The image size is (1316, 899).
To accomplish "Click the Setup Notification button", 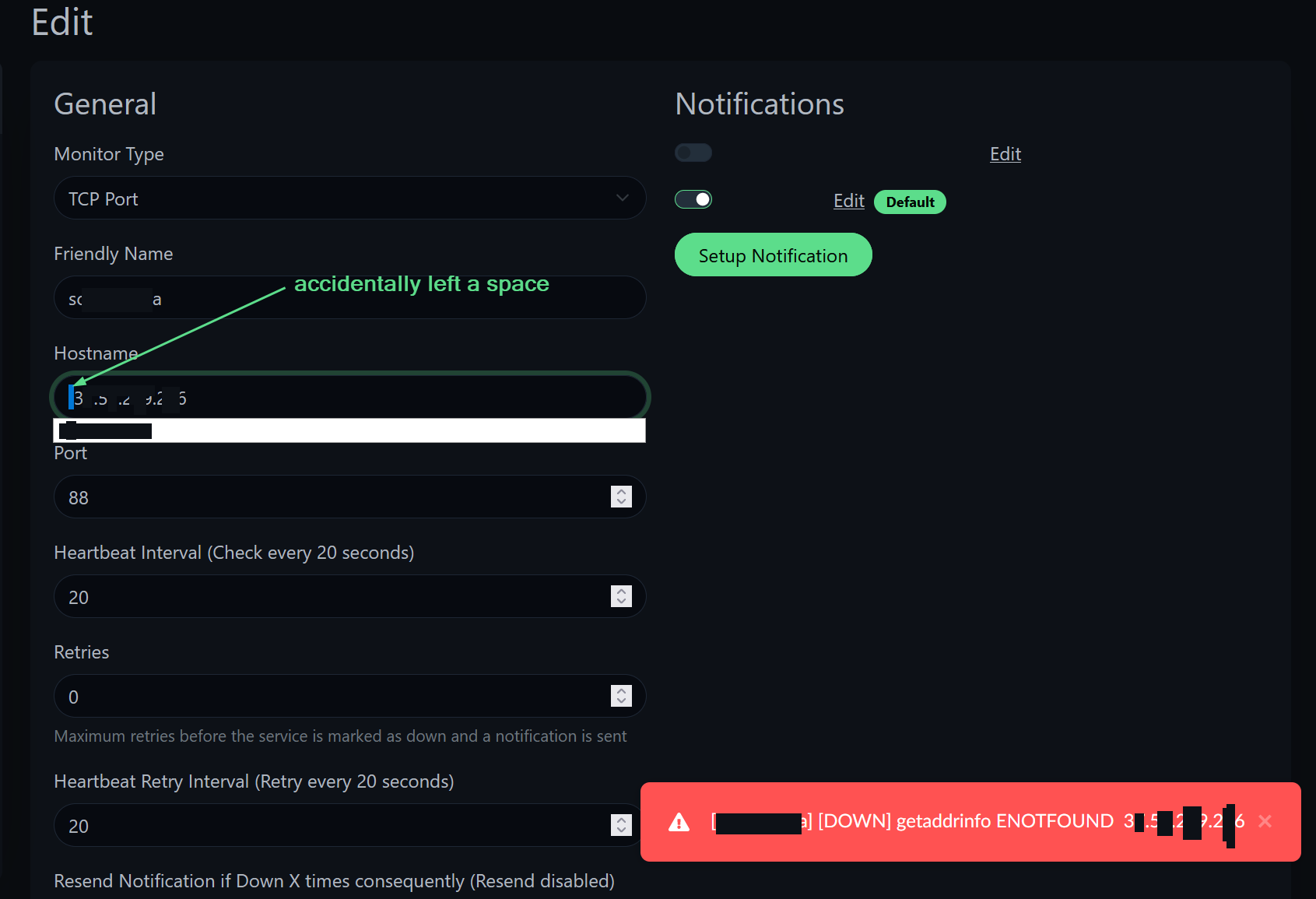I will point(773,255).
